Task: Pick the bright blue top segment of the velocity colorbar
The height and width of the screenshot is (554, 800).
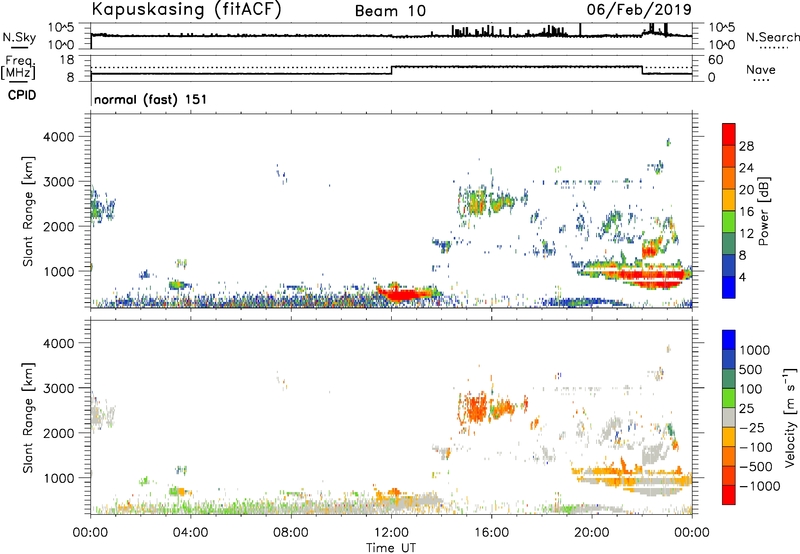Action: pyautogui.click(x=729, y=340)
